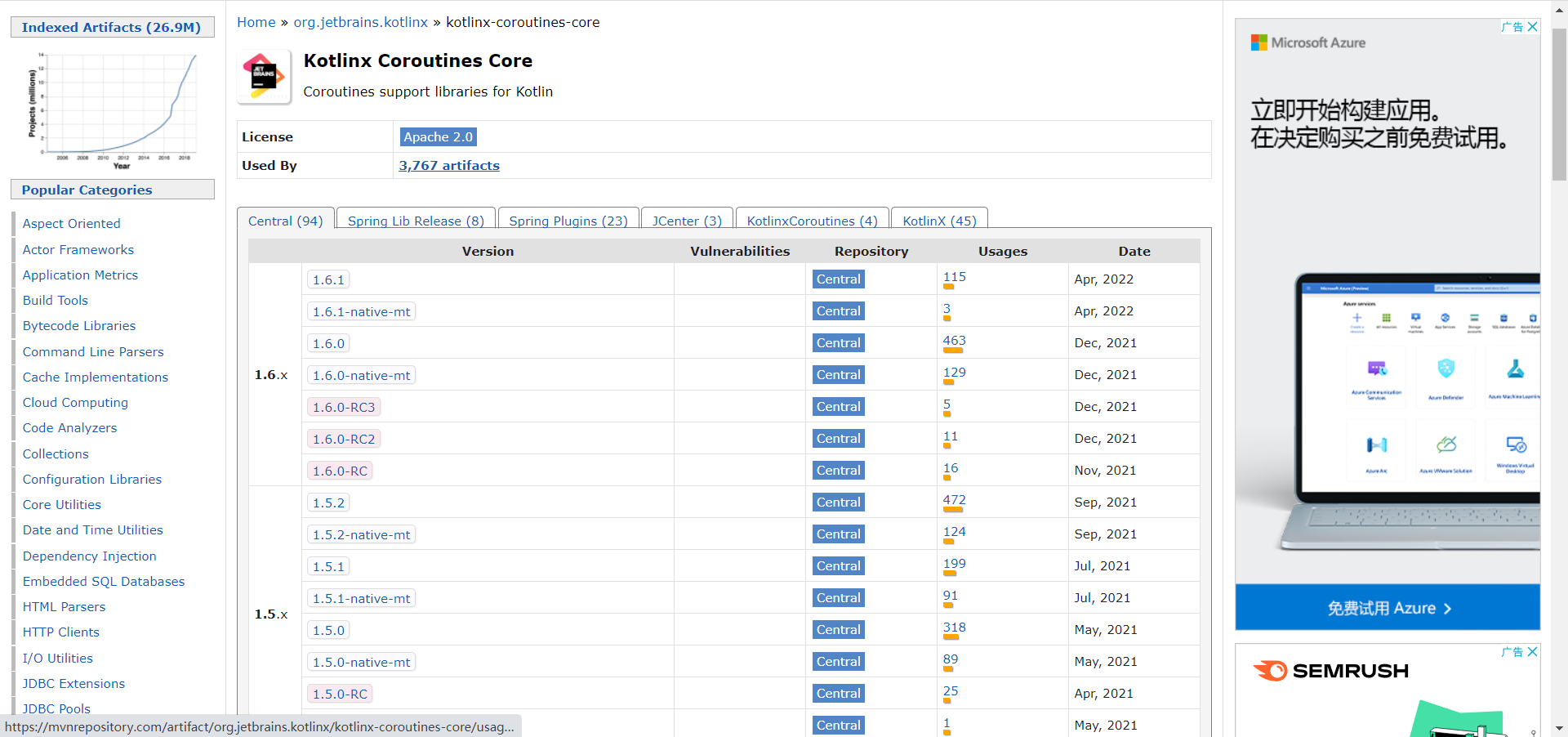Open version 1.6.0-native-mt
Viewport: 1568px width, 737px height.
point(361,375)
